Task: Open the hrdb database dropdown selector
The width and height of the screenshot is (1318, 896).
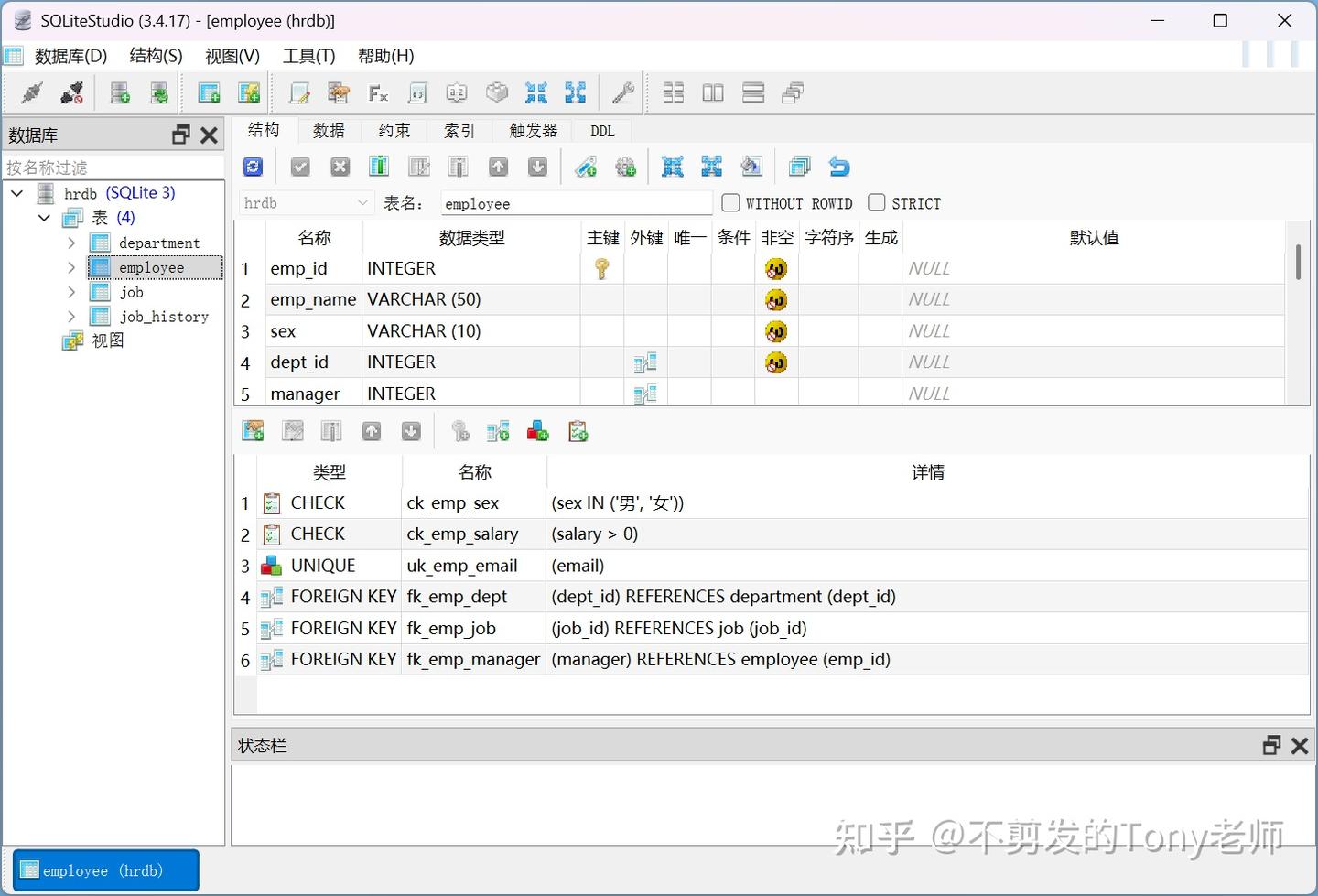Action: point(362,202)
